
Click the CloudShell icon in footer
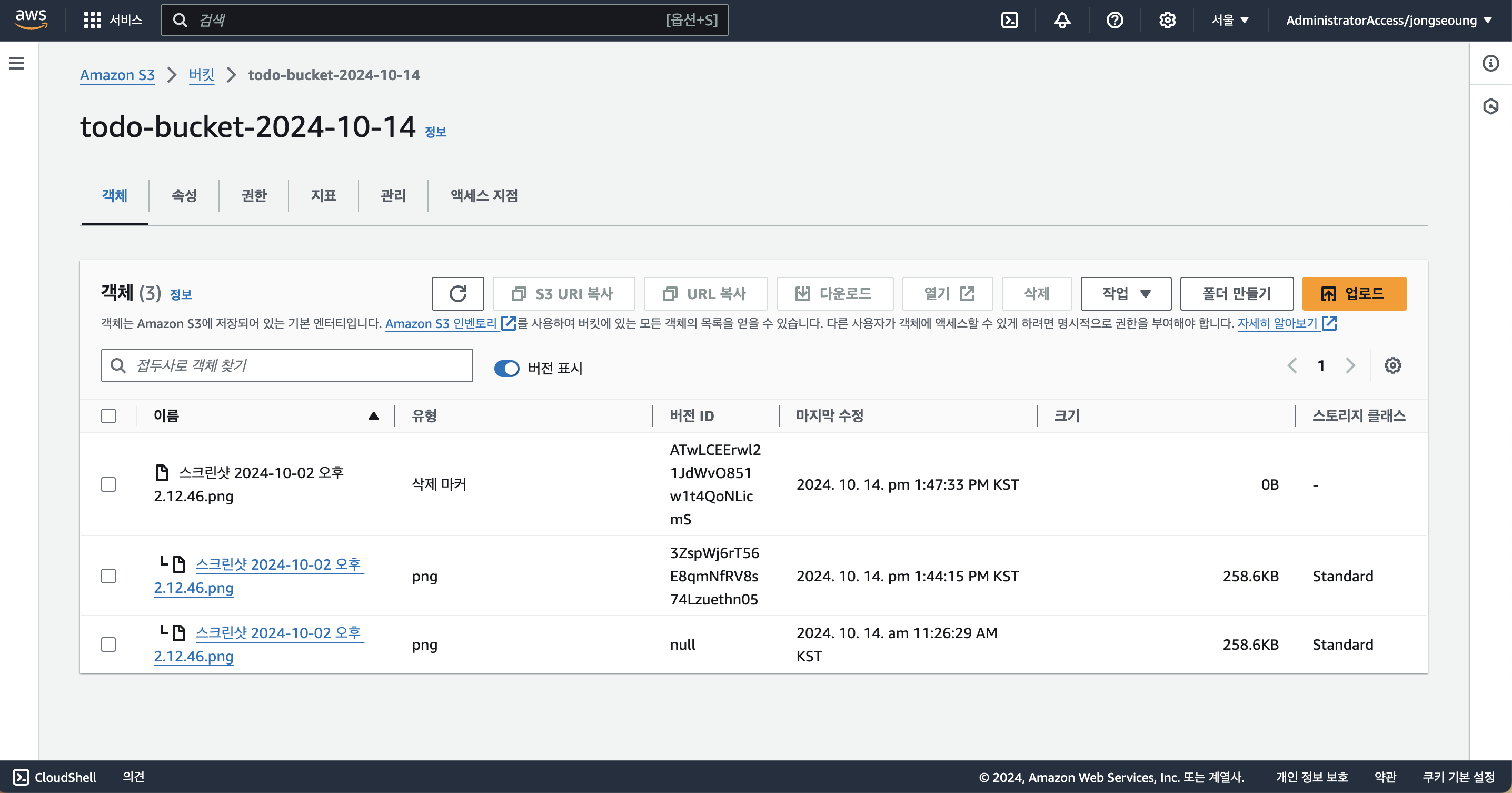21,777
